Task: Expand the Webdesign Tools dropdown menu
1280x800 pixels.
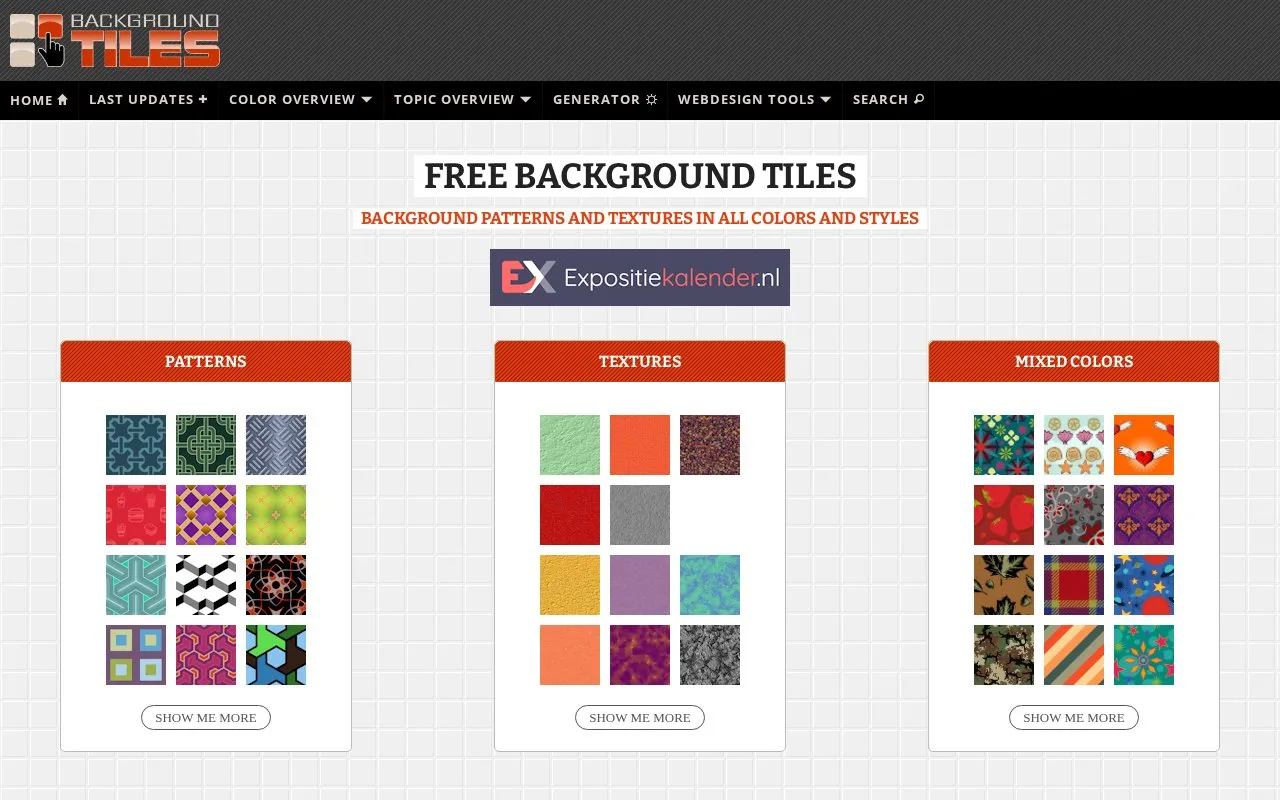Action: [x=754, y=100]
